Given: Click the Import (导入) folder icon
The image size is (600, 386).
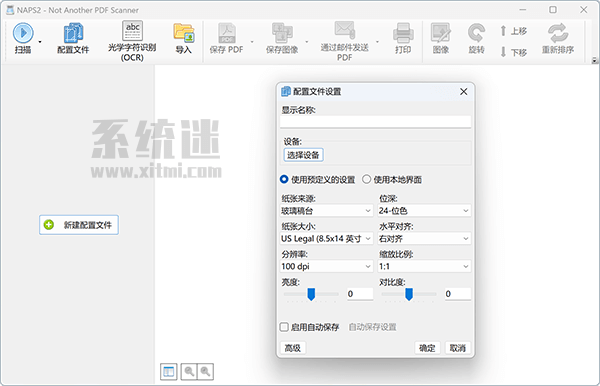Looking at the screenshot, I should (x=184, y=33).
